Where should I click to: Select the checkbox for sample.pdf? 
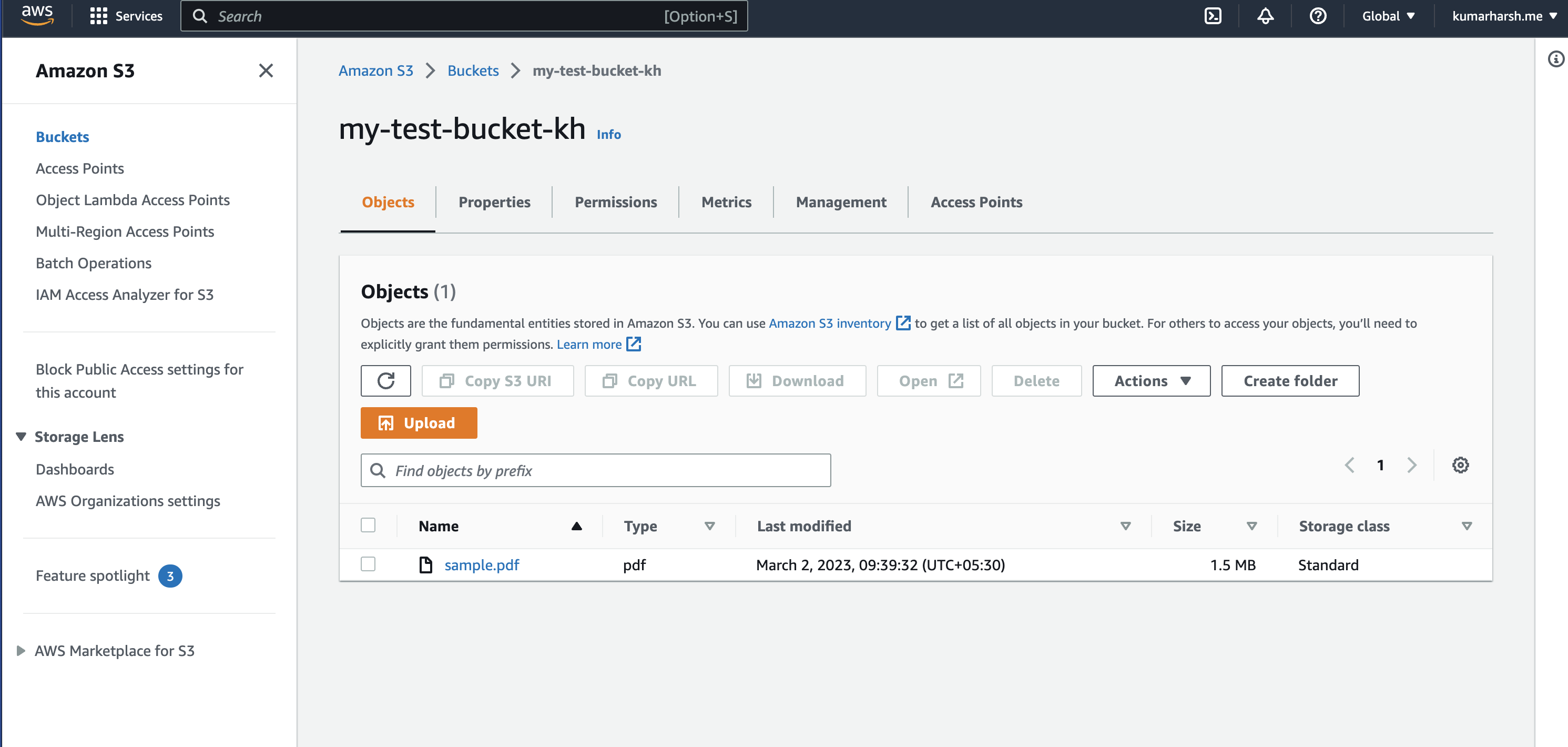tap(368, 564)
